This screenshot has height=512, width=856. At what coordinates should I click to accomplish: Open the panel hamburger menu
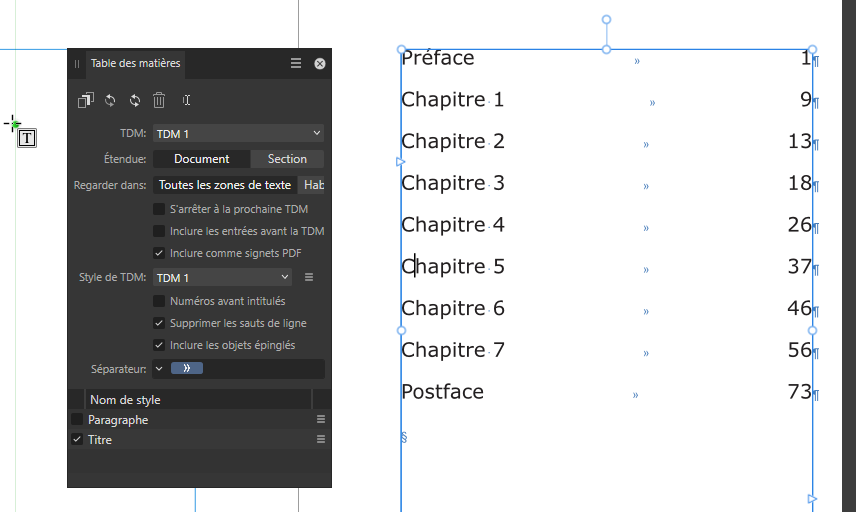[x=296, y=63]
